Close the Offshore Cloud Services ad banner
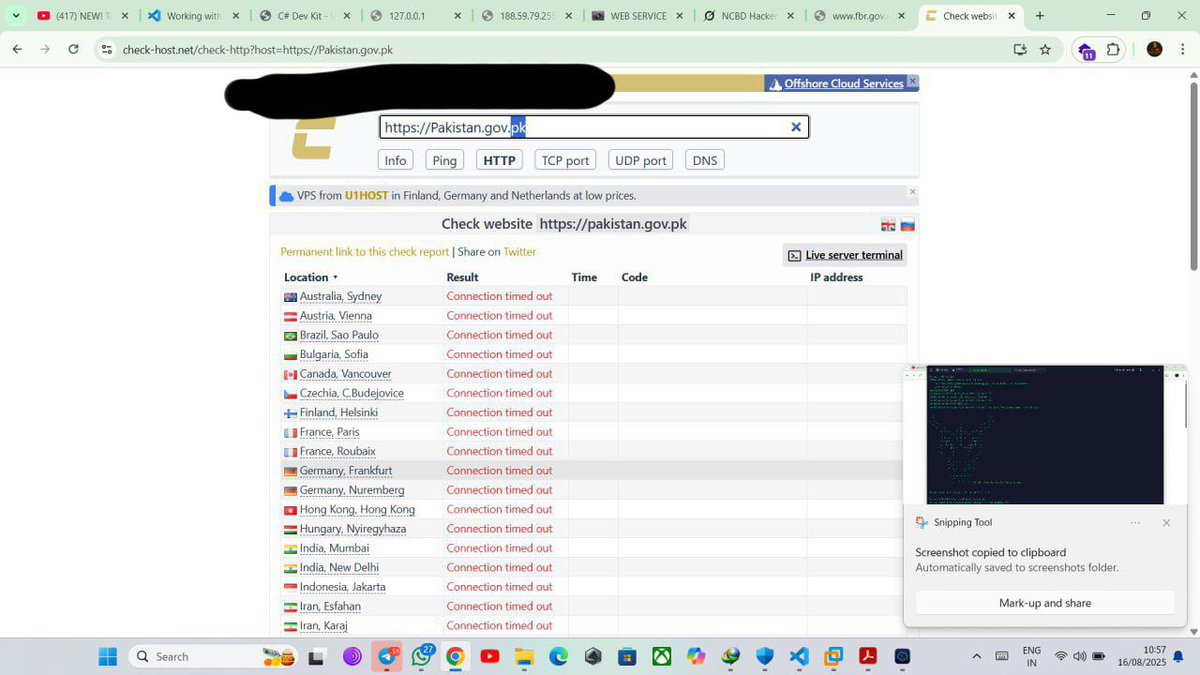The height and width of the screenshot is (675, 1200). coord(912,82)
